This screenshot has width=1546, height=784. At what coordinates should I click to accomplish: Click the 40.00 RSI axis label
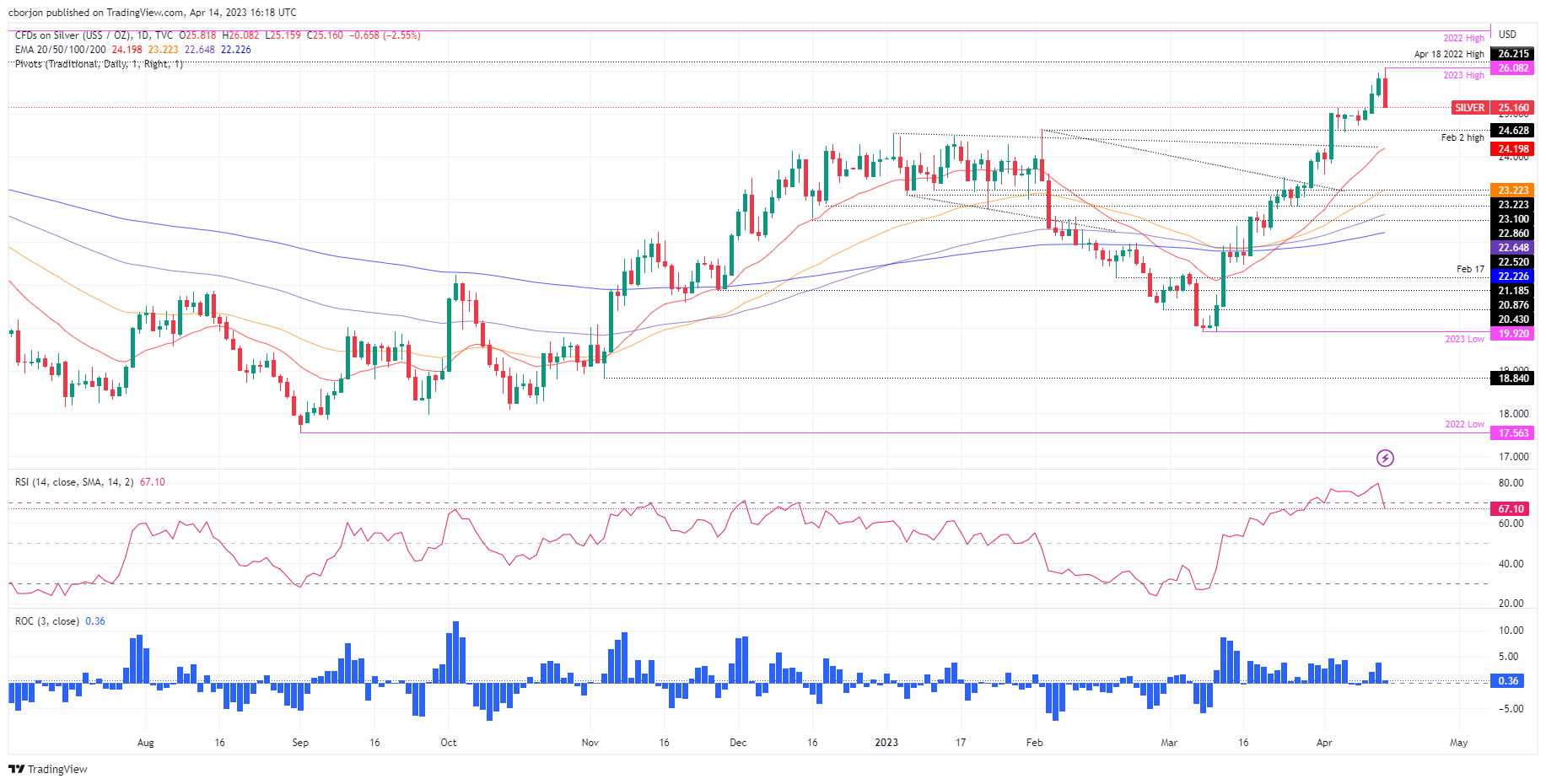[x=1511, y=564]
